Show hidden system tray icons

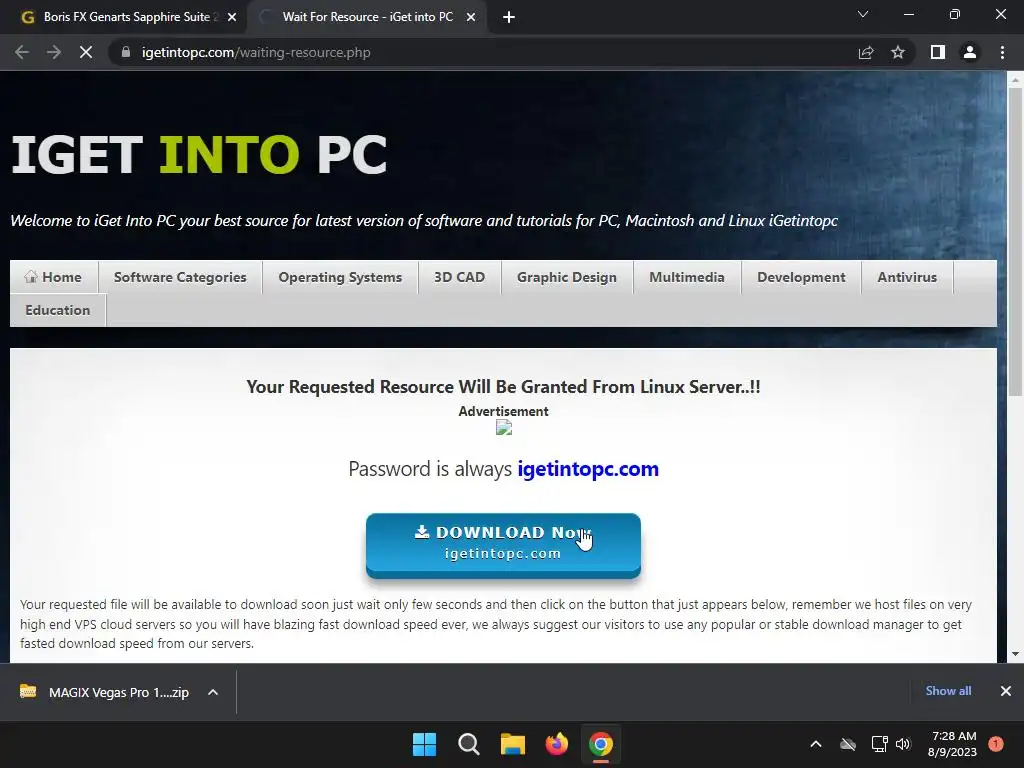[816, 744]
